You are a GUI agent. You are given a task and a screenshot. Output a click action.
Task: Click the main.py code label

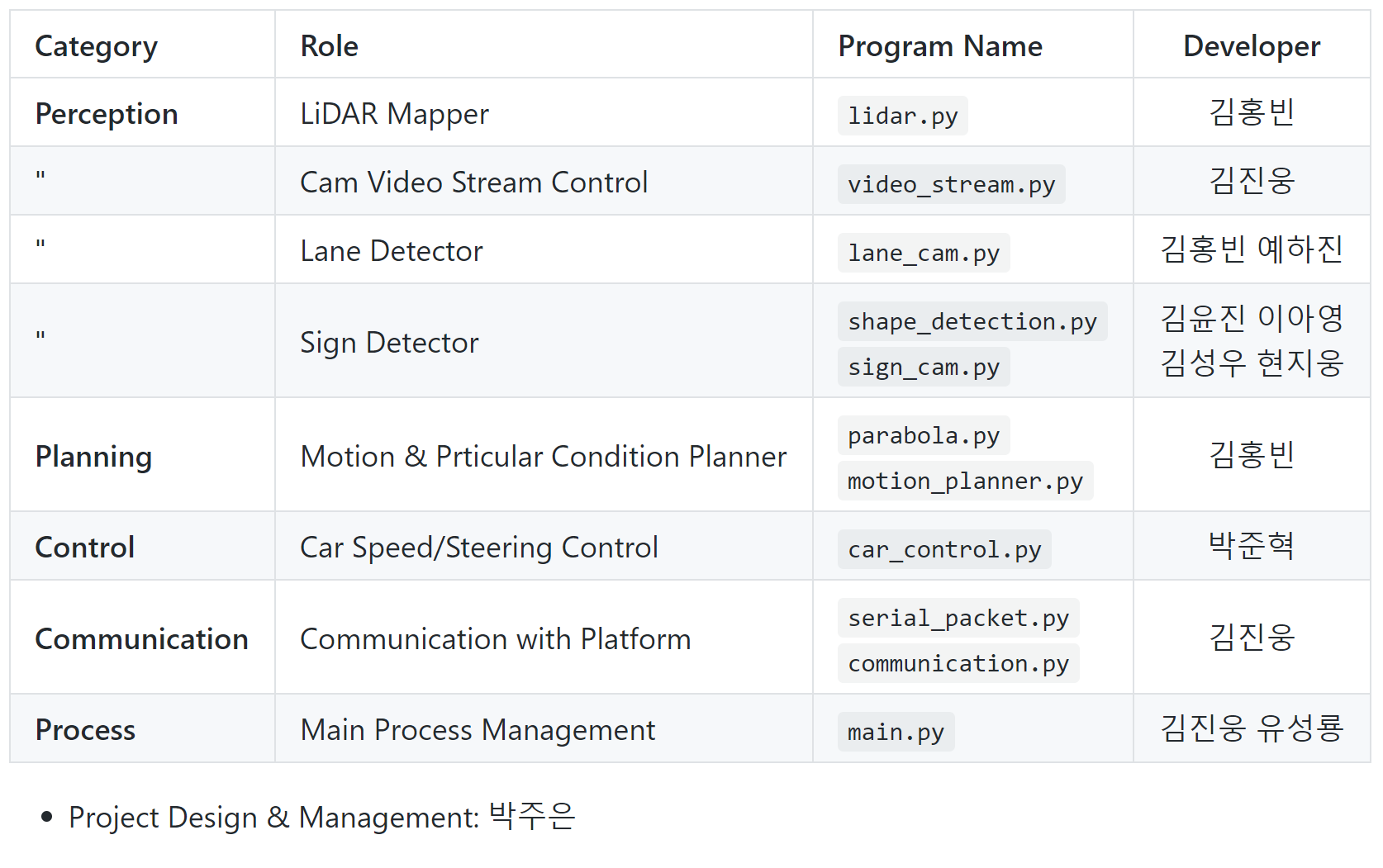[896, 732]
